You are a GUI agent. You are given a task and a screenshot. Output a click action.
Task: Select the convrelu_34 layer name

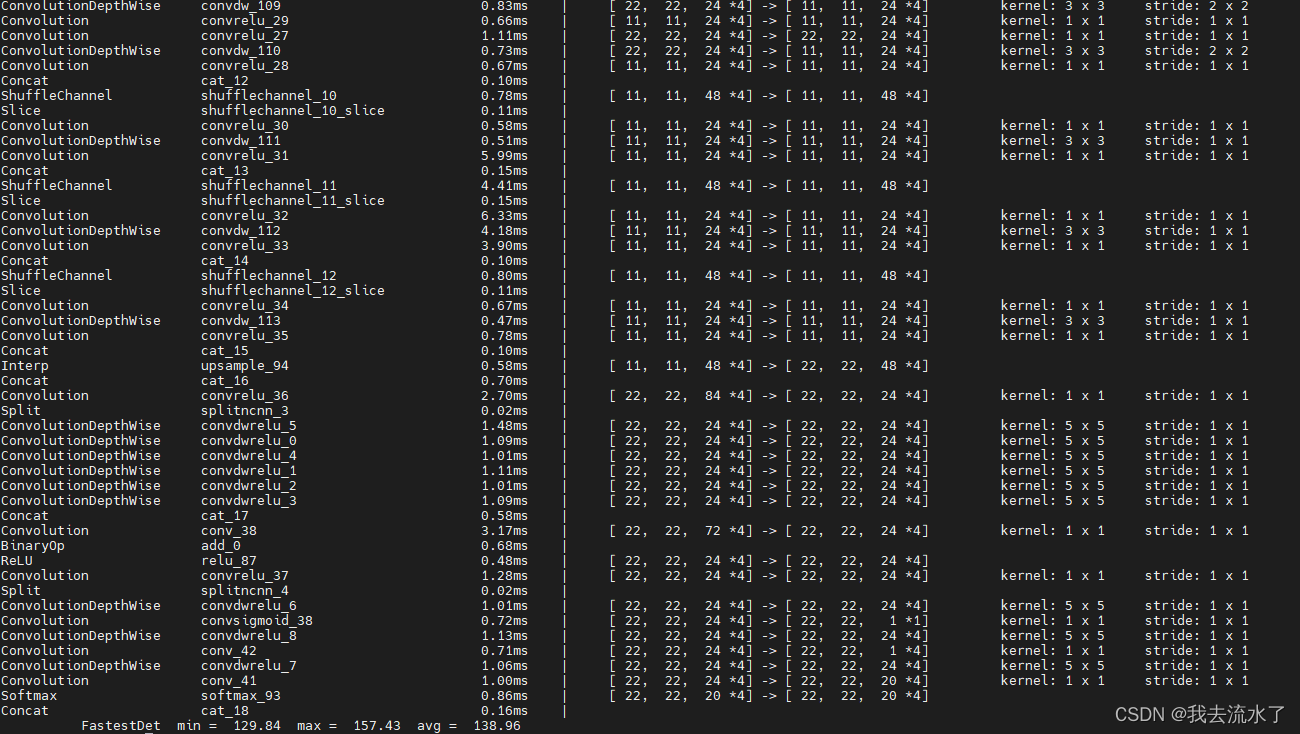point(245,306)
